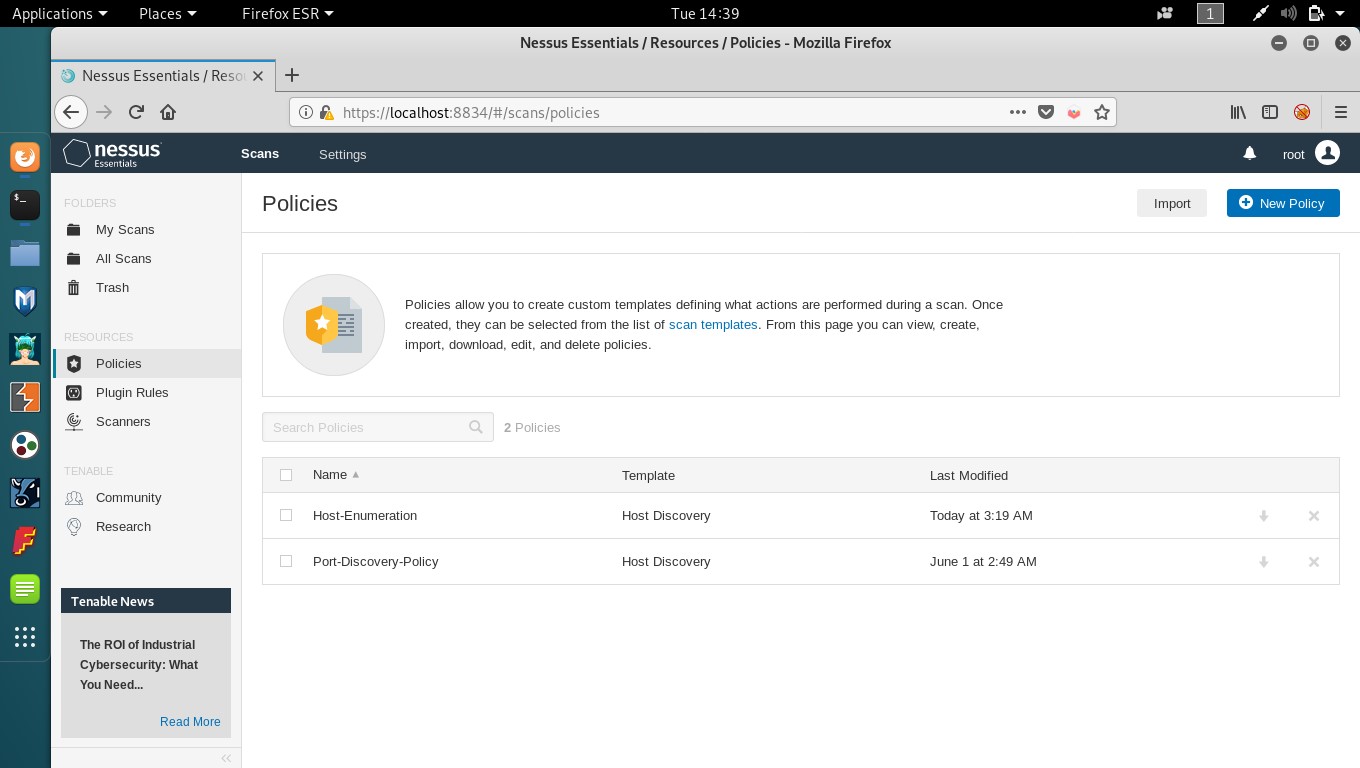
Task: Click root username in header
Action: pos(1294,154)
